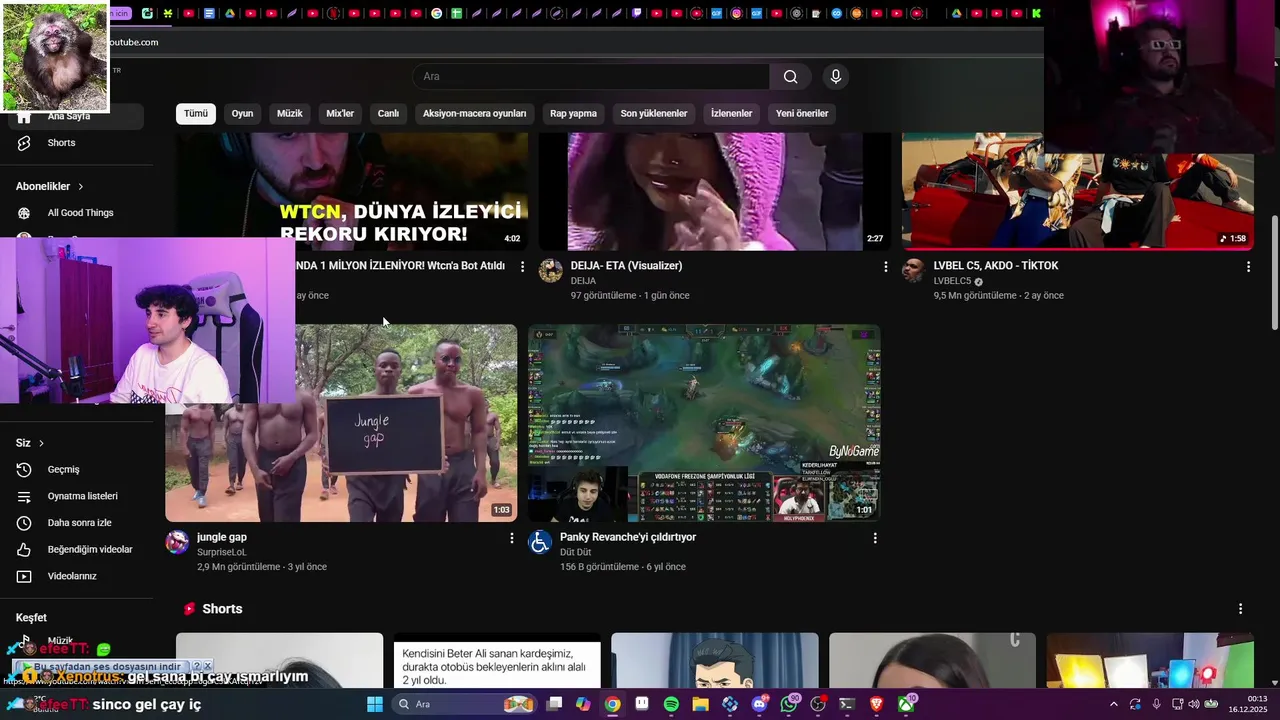Open Xbox app from the taskbar

(x=906, y=704)
